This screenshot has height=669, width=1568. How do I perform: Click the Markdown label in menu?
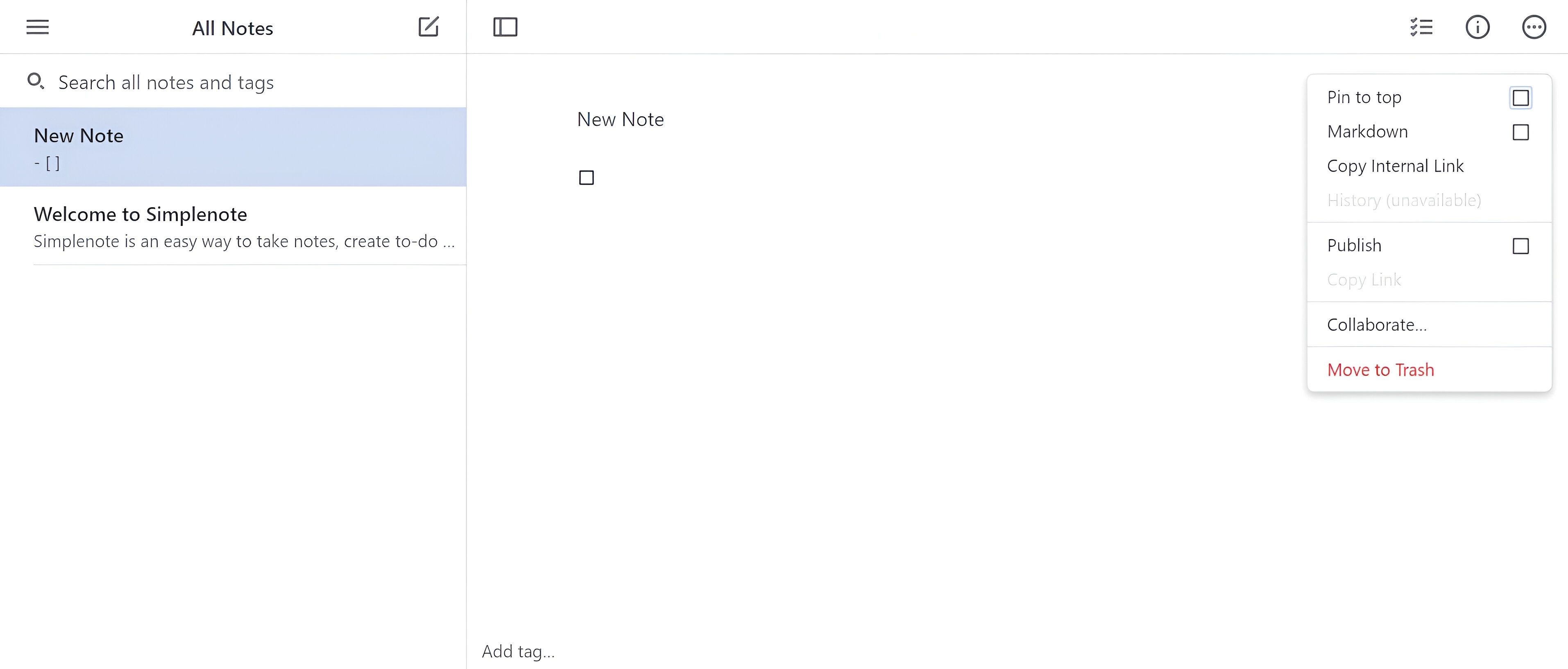(1367, 131)
